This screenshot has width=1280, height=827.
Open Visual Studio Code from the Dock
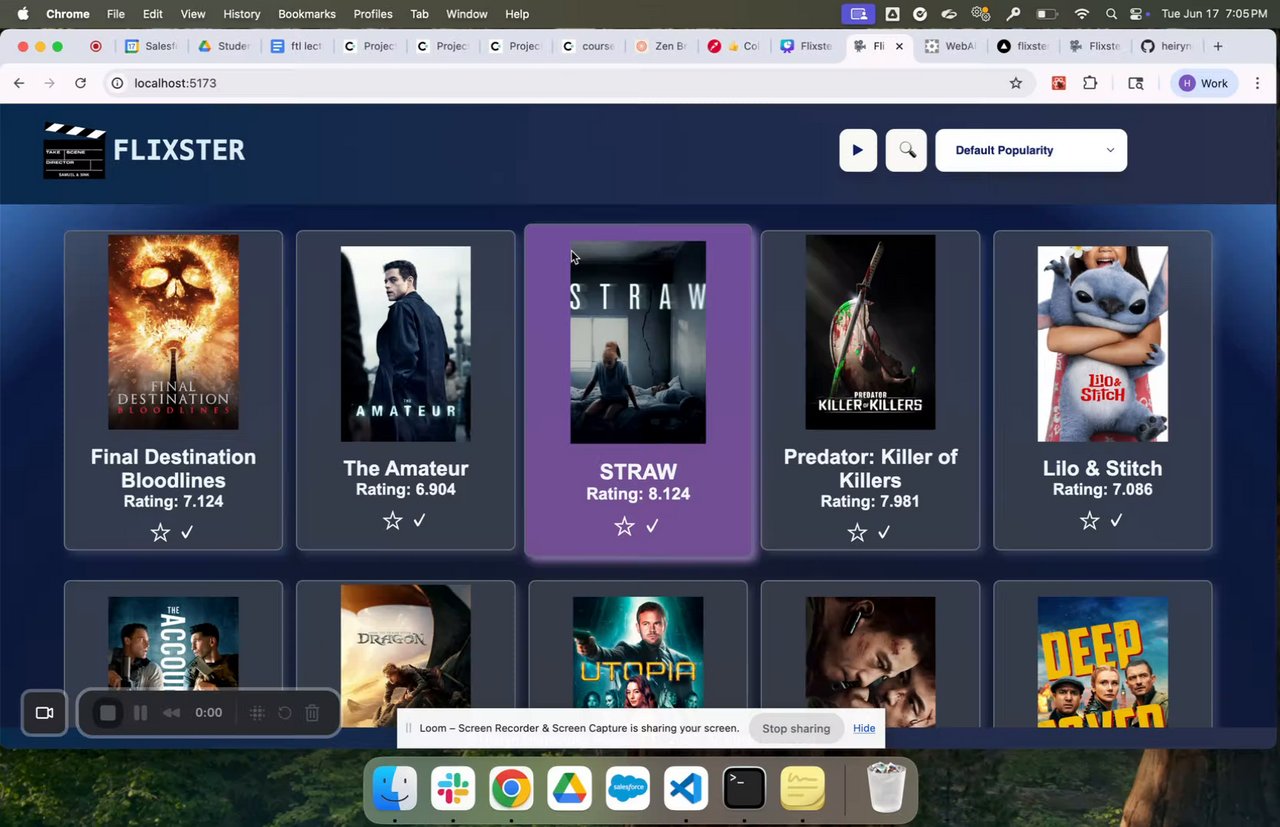click(x=686, y=789)
